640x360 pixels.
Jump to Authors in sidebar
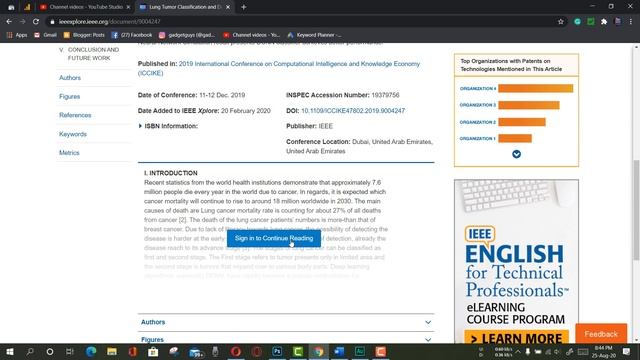(x=70, y=78)
